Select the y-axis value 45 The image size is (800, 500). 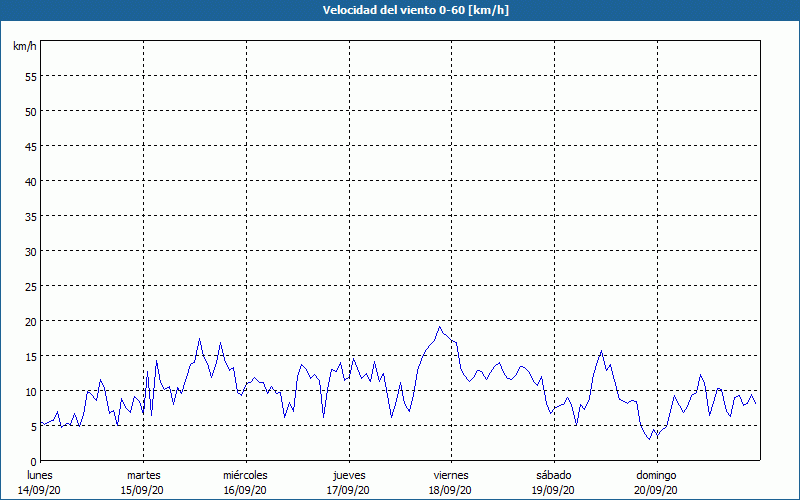click(x=31, y=146)
